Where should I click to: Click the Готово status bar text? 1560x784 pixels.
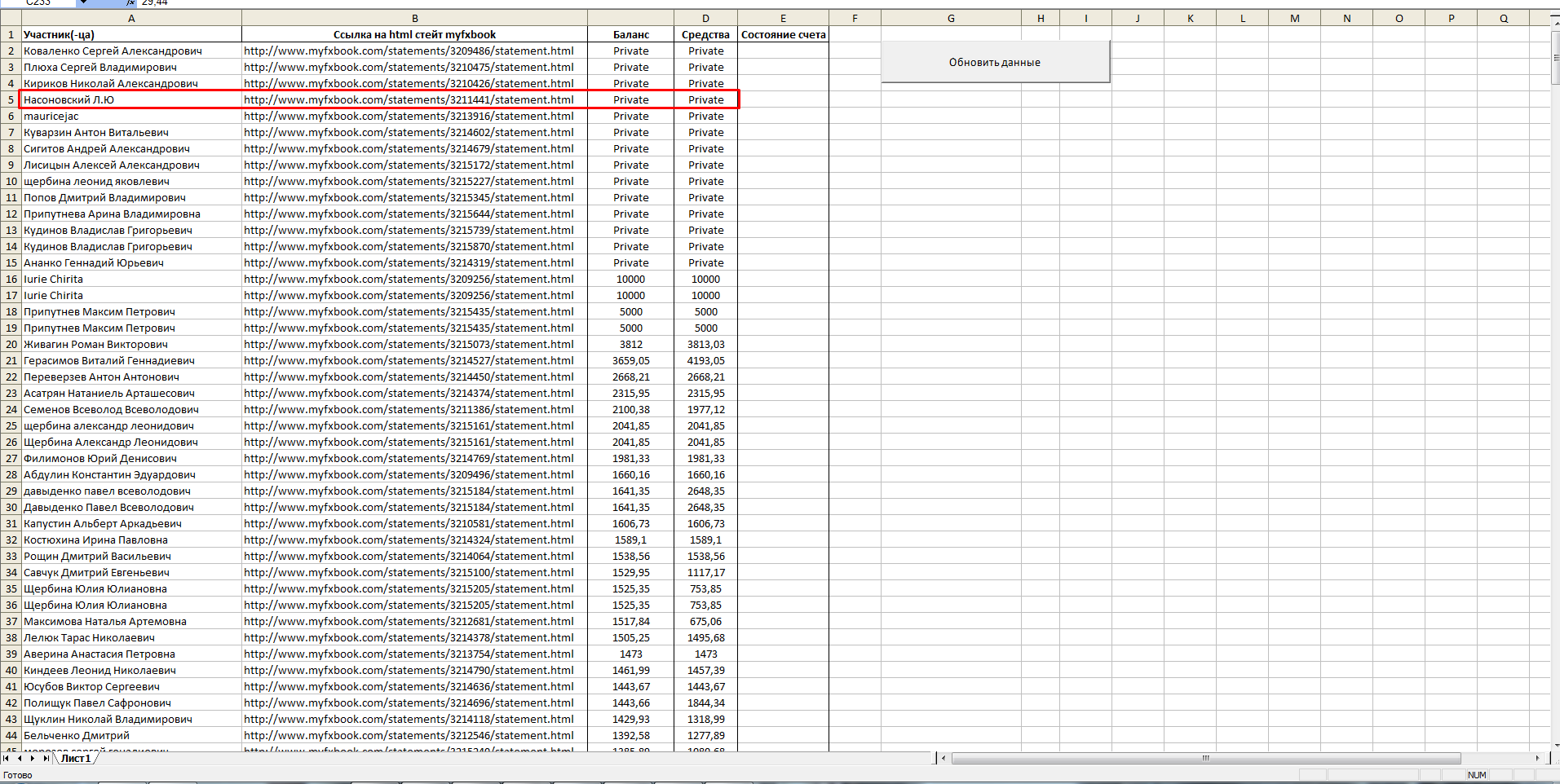(x=18, y=775)
